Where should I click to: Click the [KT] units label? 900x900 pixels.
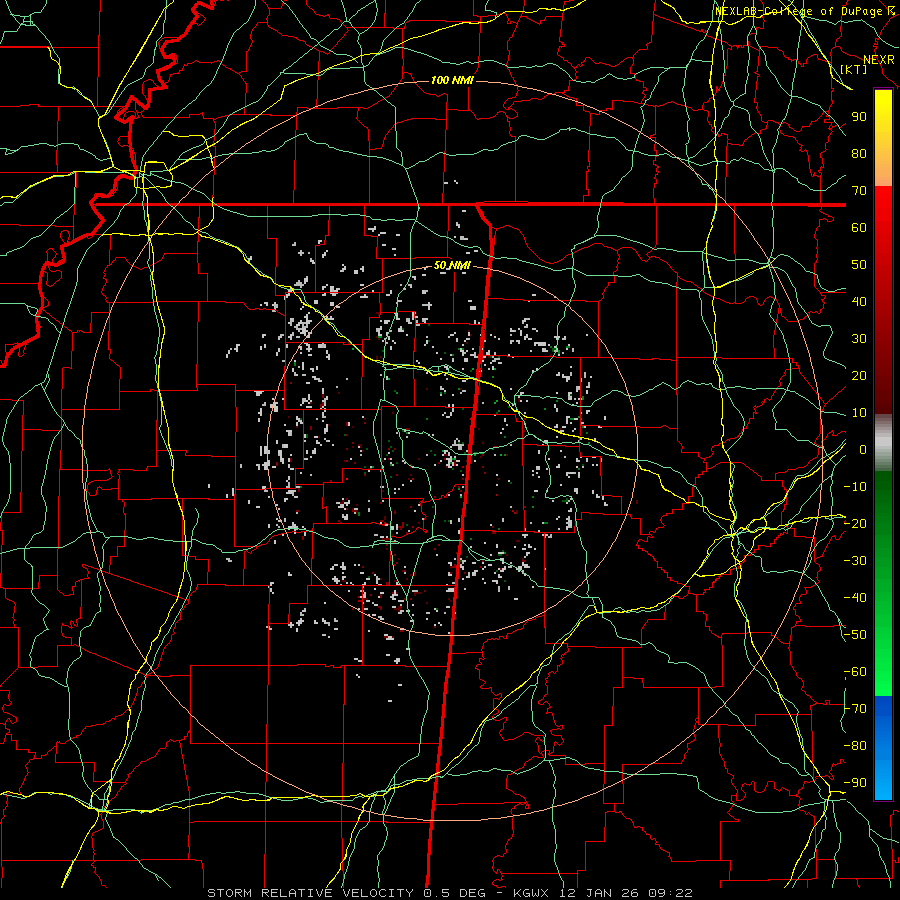click(854, 69)
